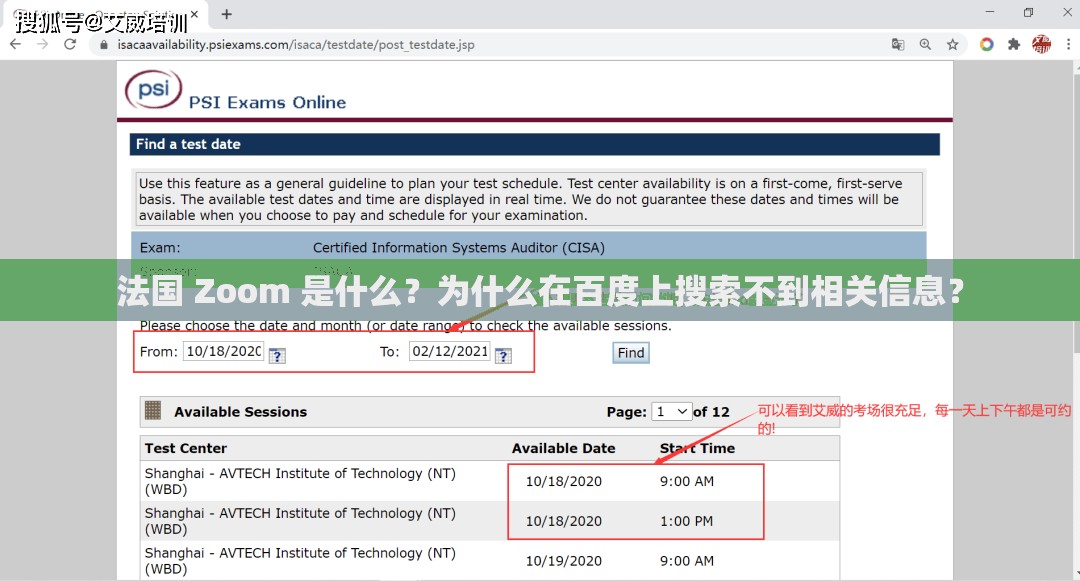1080x581 pixels.
Task: Click the site security lock icon
Action: click(x=95, y=44)
